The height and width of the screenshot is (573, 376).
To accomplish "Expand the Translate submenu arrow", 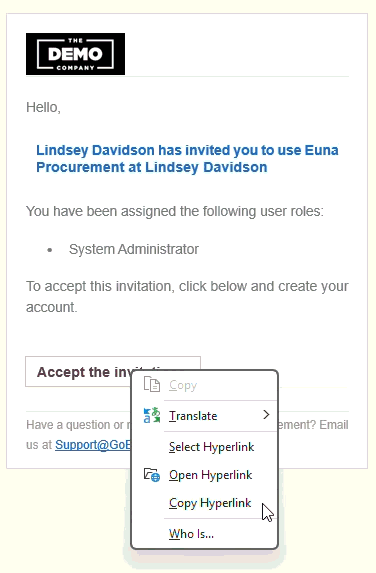I will (266, 415).
